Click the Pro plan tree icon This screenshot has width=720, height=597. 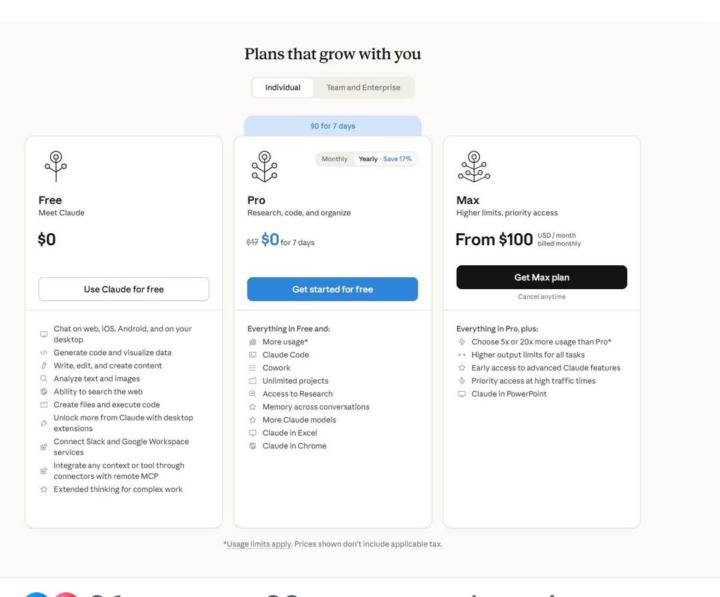[264, 165]
